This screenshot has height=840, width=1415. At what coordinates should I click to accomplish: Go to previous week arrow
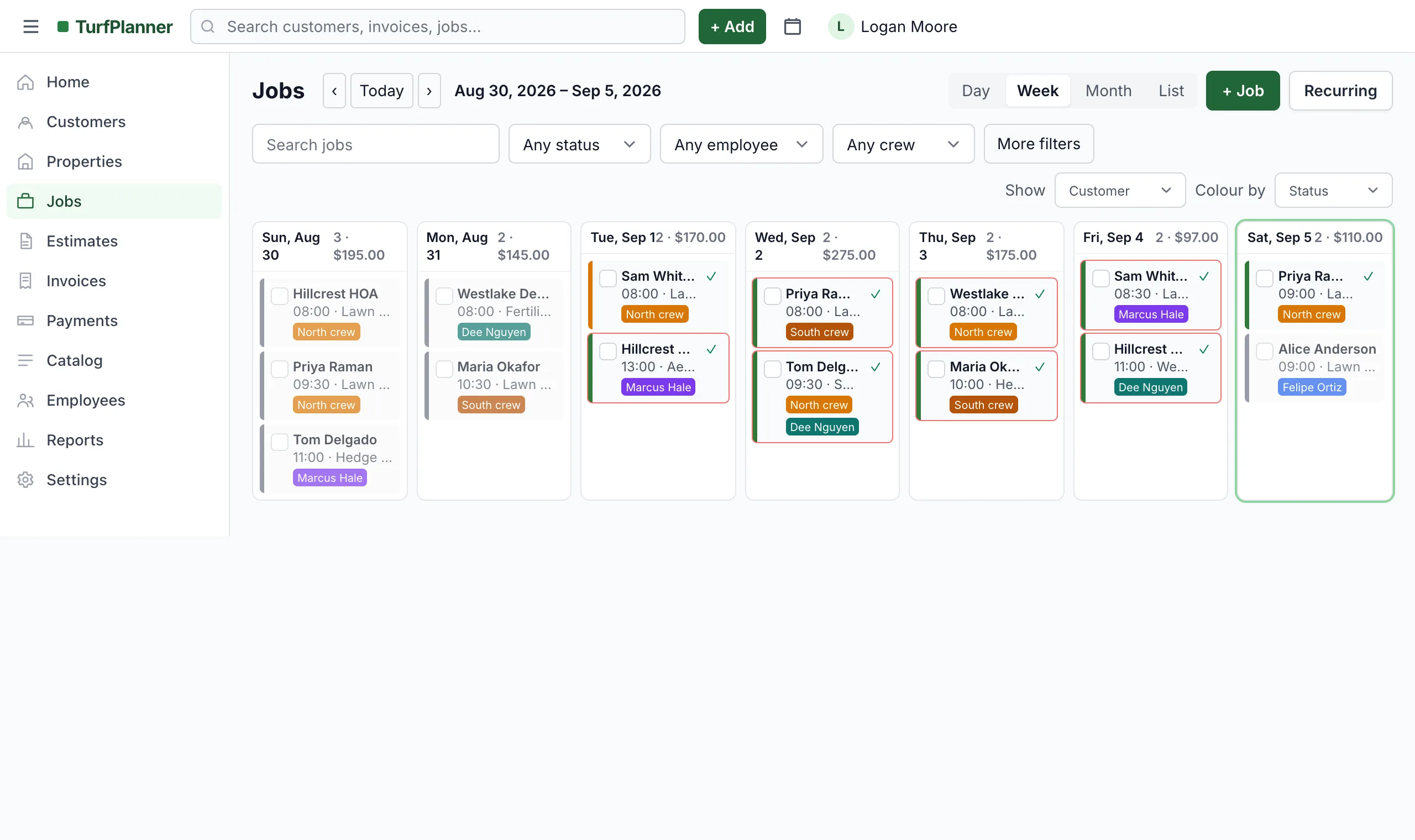tap(334, 91)
